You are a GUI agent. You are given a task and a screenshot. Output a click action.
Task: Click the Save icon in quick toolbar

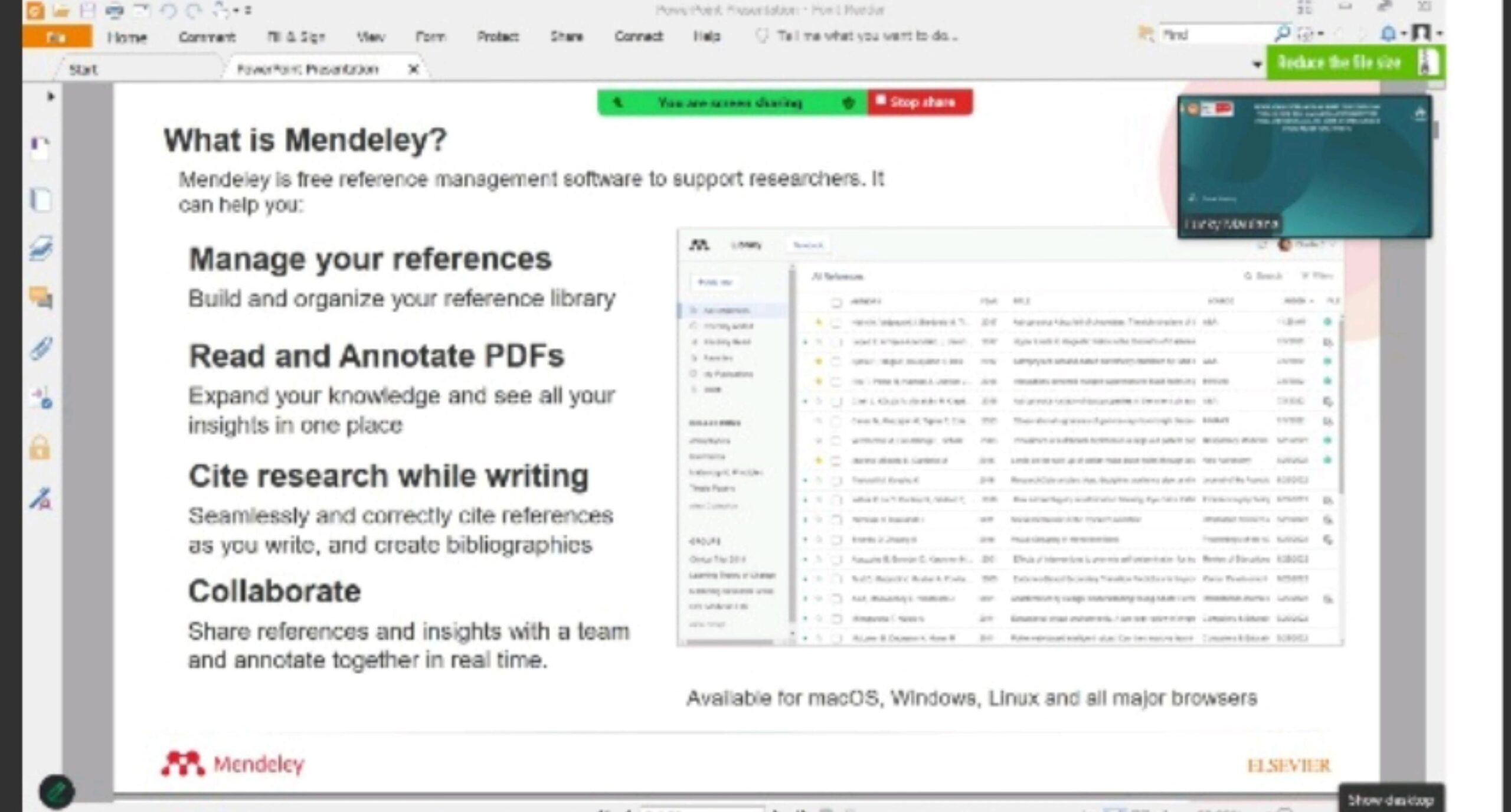pyautogui.click(x=88, y=10)
